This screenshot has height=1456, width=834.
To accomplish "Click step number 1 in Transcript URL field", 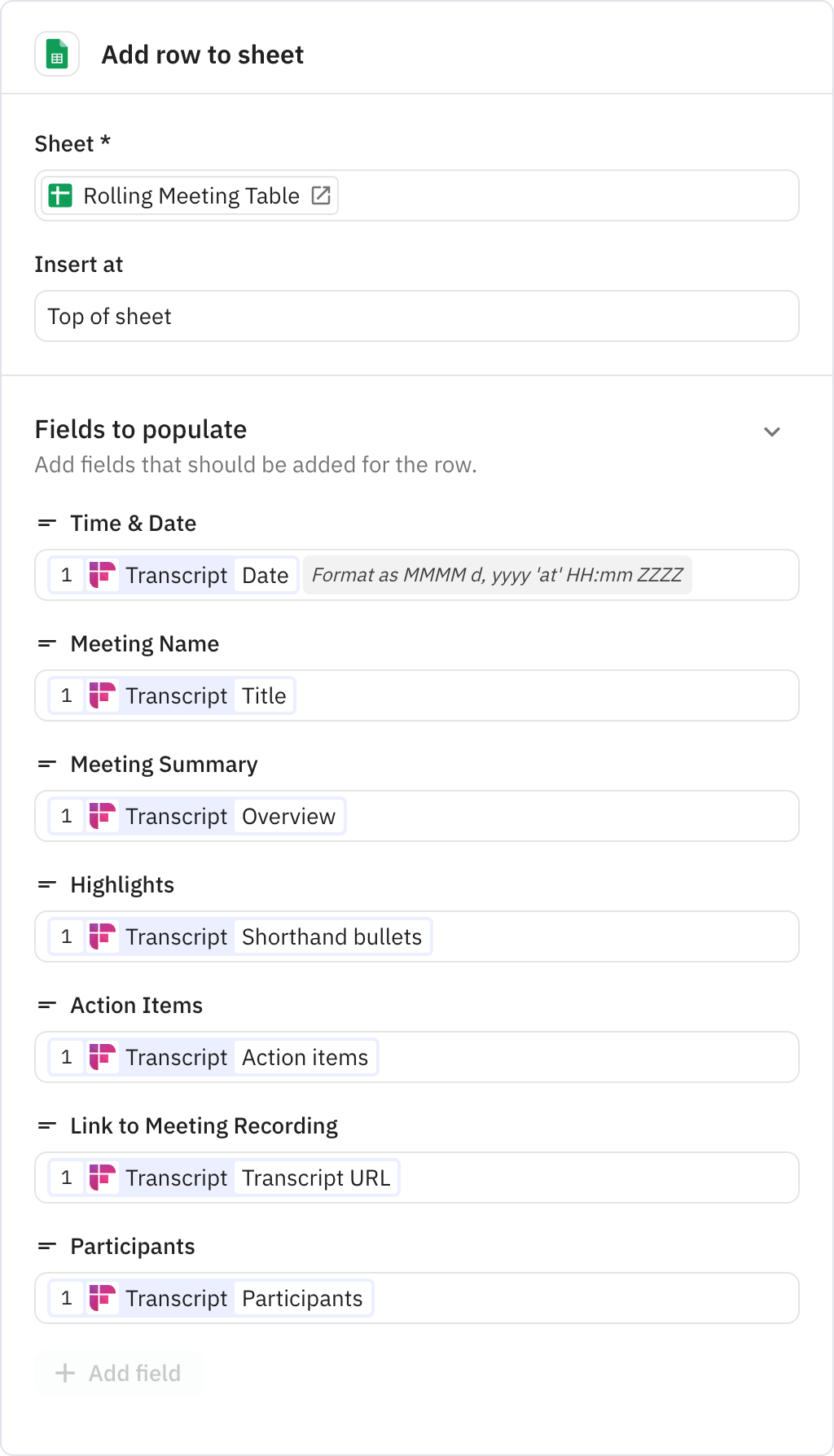I will point(67,1178).
